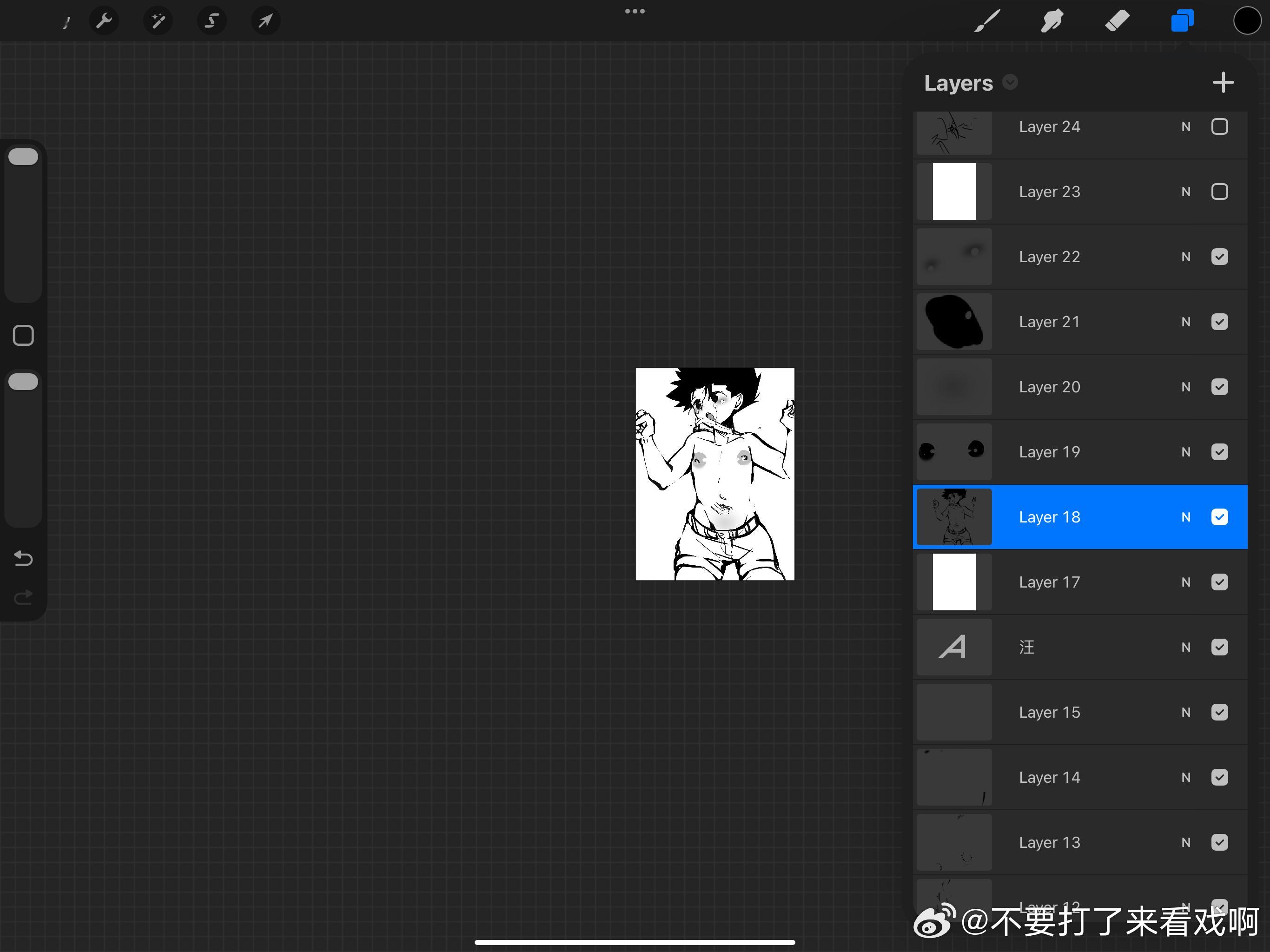Hide the 汪 text layer
1270x952 pixels.
click(x=1219, y=647)
